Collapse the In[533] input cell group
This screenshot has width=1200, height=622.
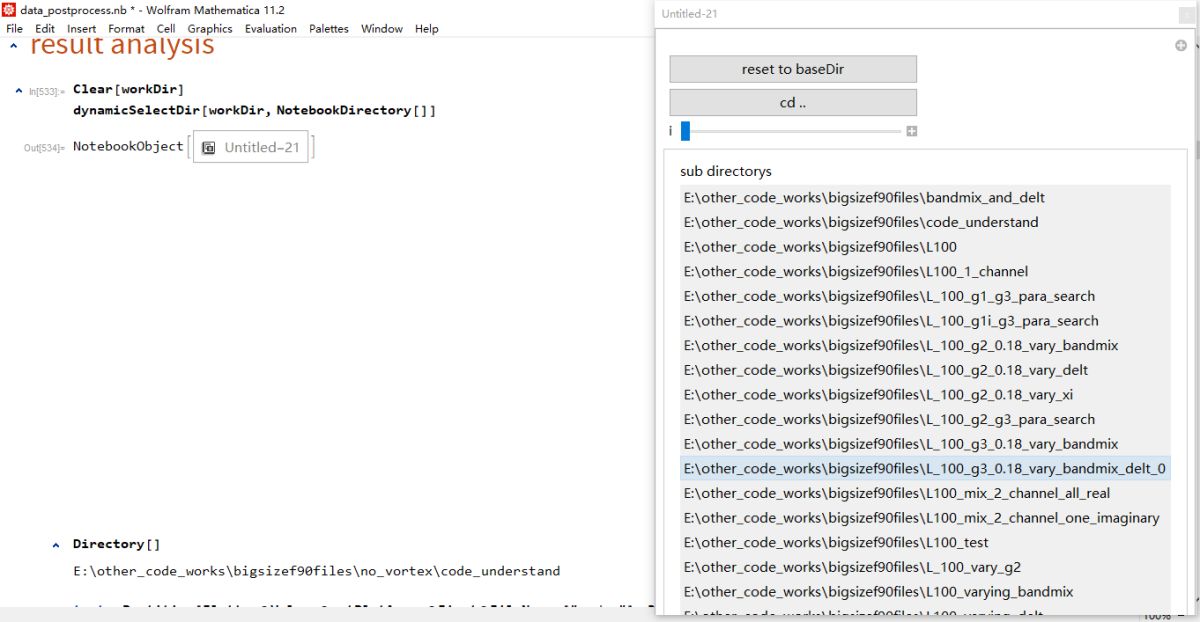click(19, 91)
